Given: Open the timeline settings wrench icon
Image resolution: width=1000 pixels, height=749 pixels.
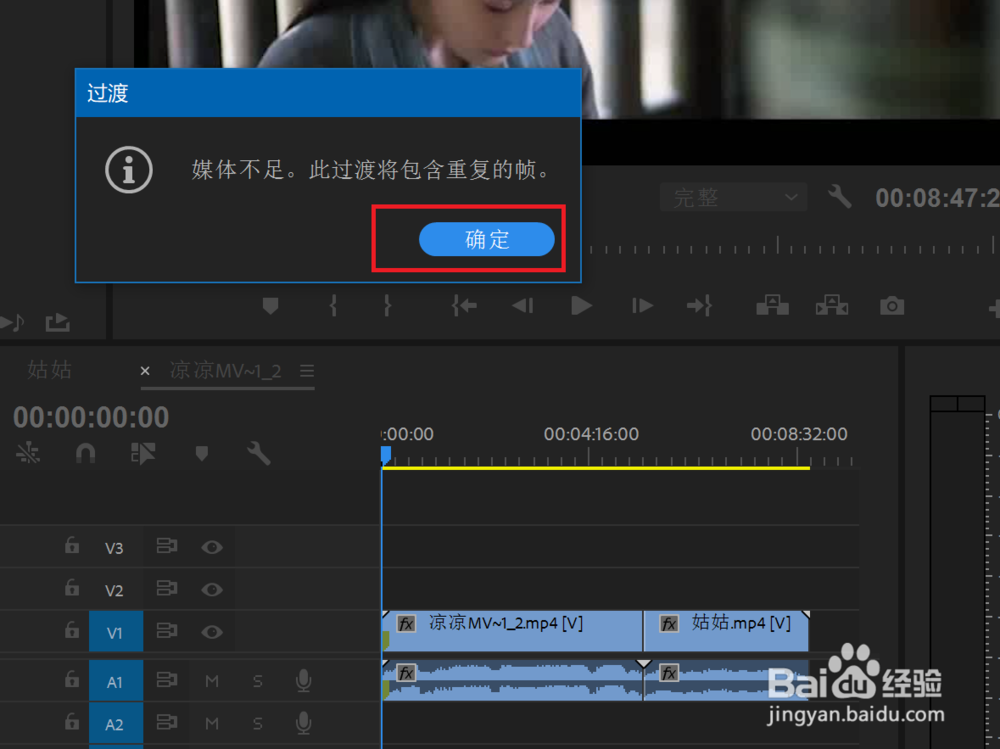Looking at the screenshot, I should 257,453.
